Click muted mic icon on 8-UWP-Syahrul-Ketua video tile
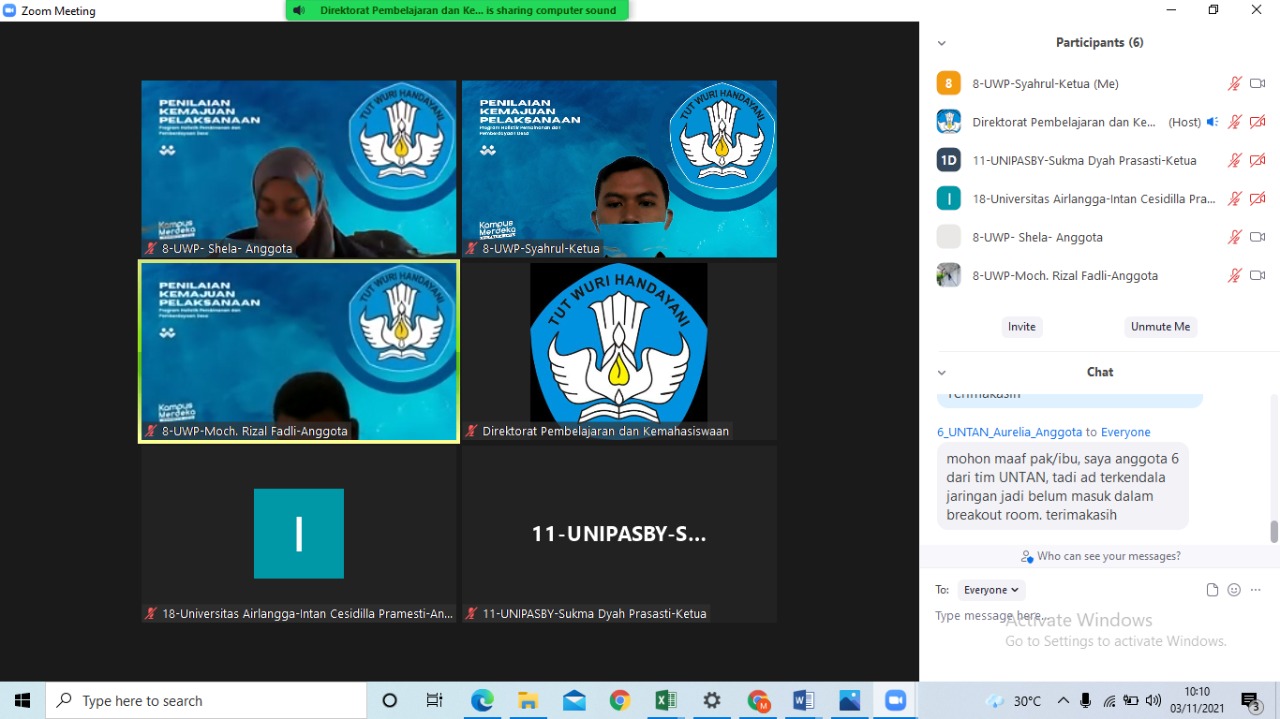 point(471,249)
